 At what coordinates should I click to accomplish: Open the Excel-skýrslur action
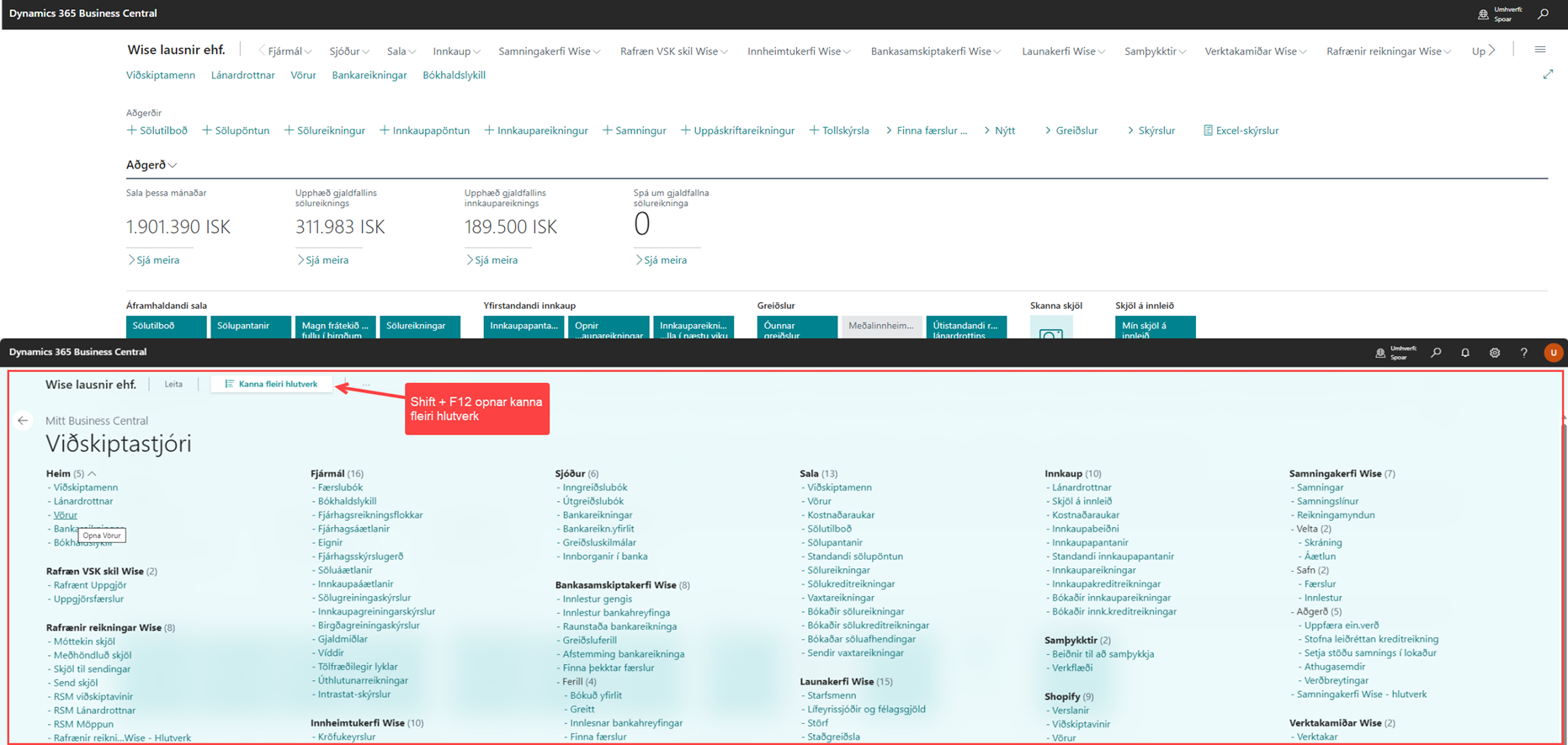(1241, 130)
